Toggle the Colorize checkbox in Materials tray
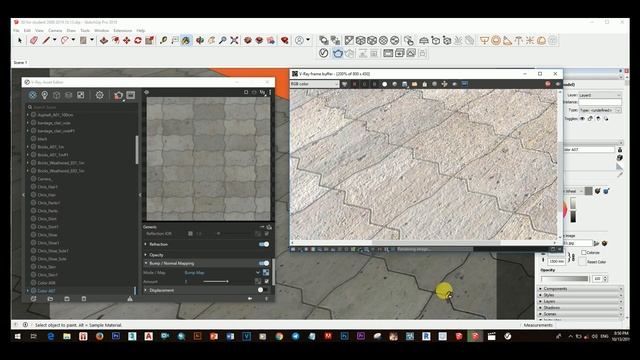Image resolution: width=640 pixels, height=360 pixels. point(584,253)
